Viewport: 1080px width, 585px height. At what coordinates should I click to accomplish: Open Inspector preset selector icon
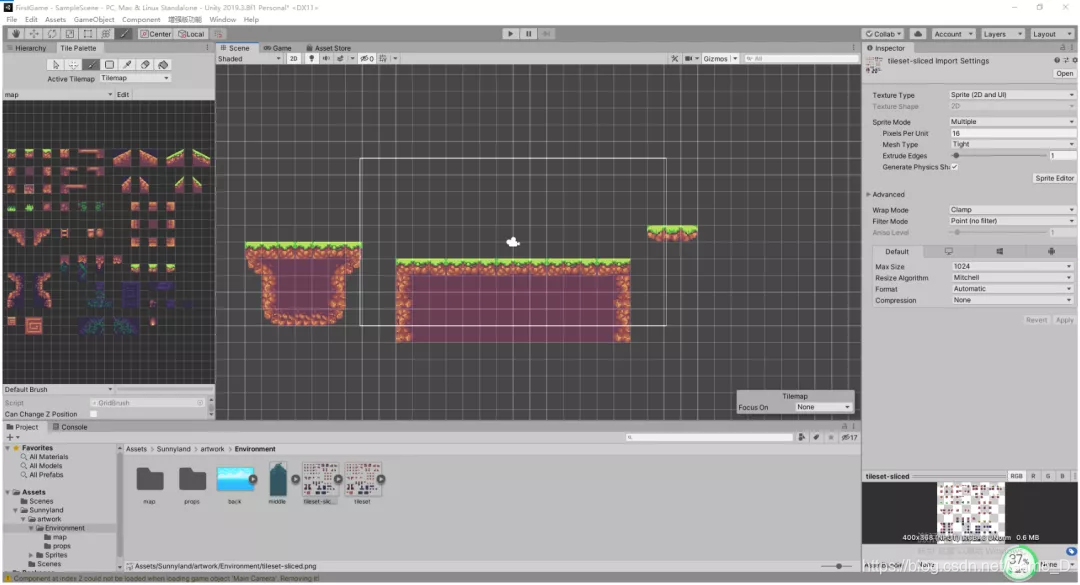coord(1066,61)
